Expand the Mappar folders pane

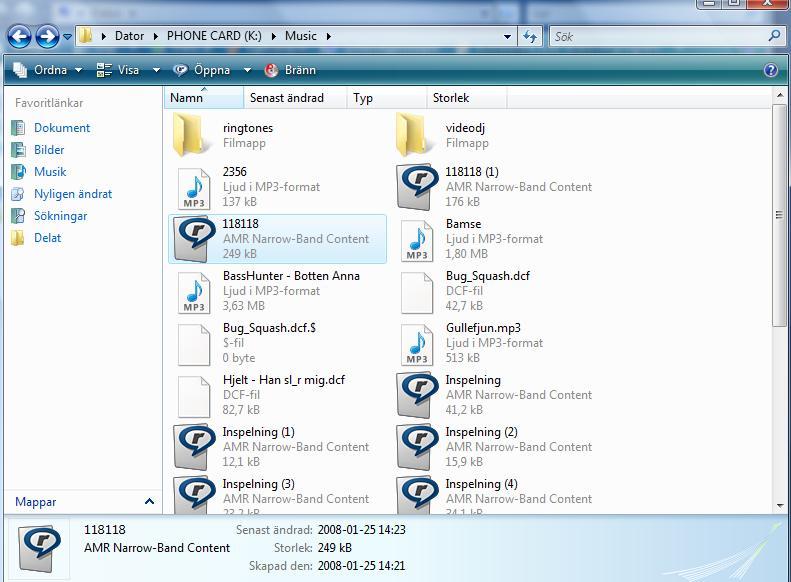click(149, 502)
